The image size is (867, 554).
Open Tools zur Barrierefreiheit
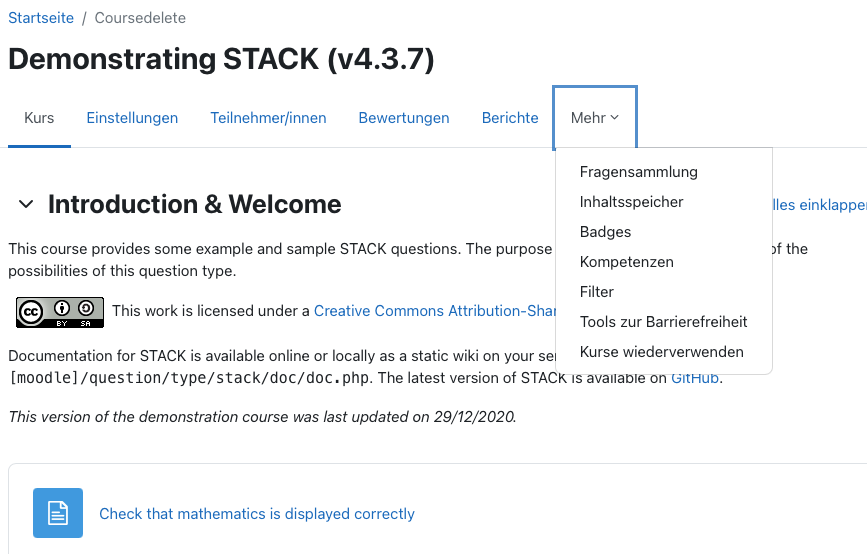(x=663, y=322)
